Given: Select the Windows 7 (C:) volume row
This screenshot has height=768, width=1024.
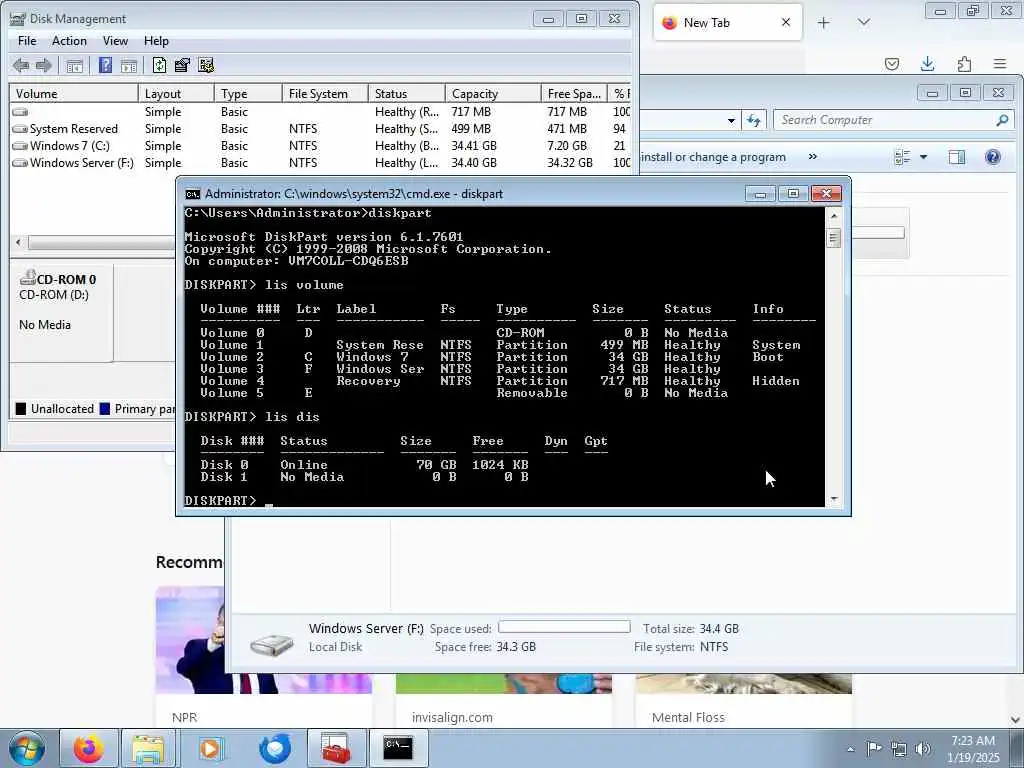Looking at the screenshot, I should pos(320,146).
